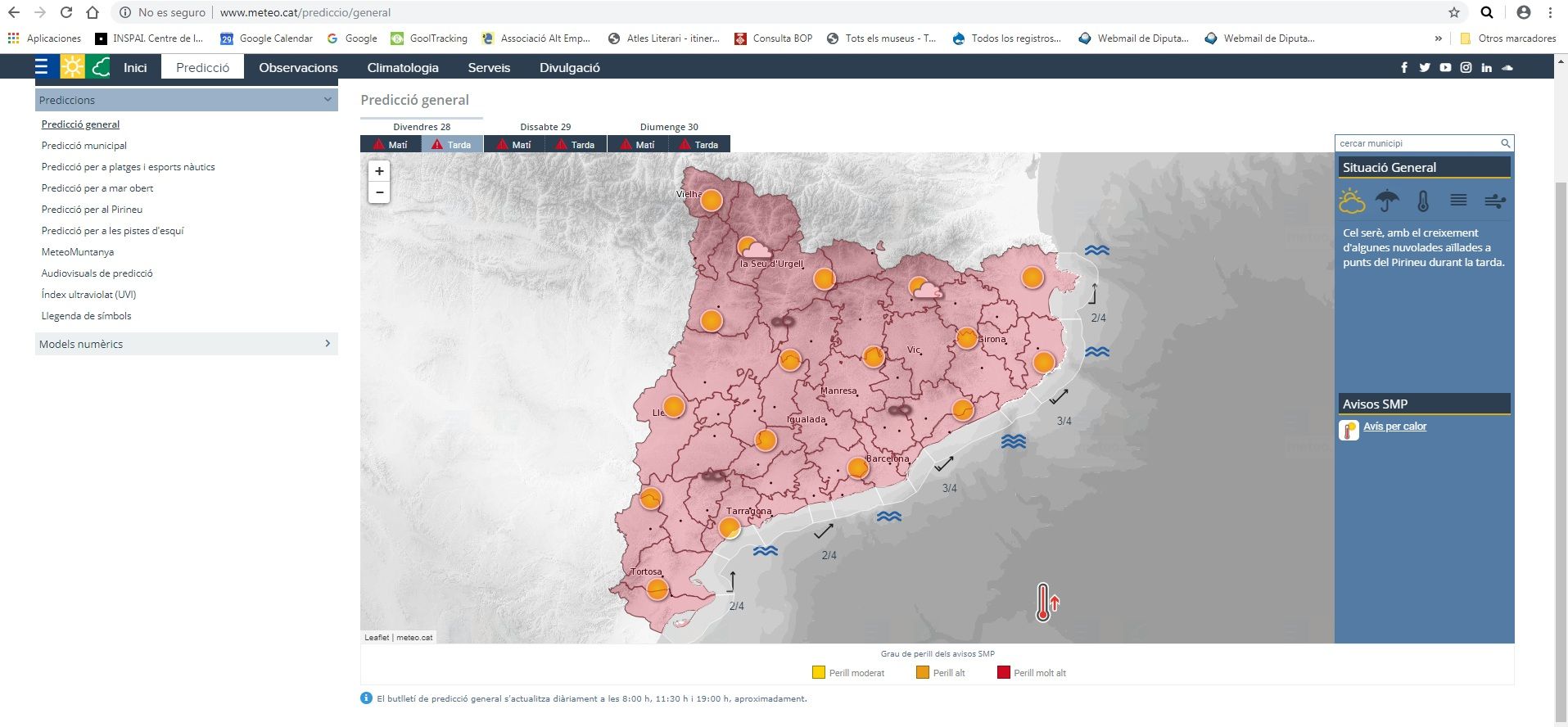Open Predicció municipal link
This screenshot has width=1568, height=727.
[x=84, y=146]
